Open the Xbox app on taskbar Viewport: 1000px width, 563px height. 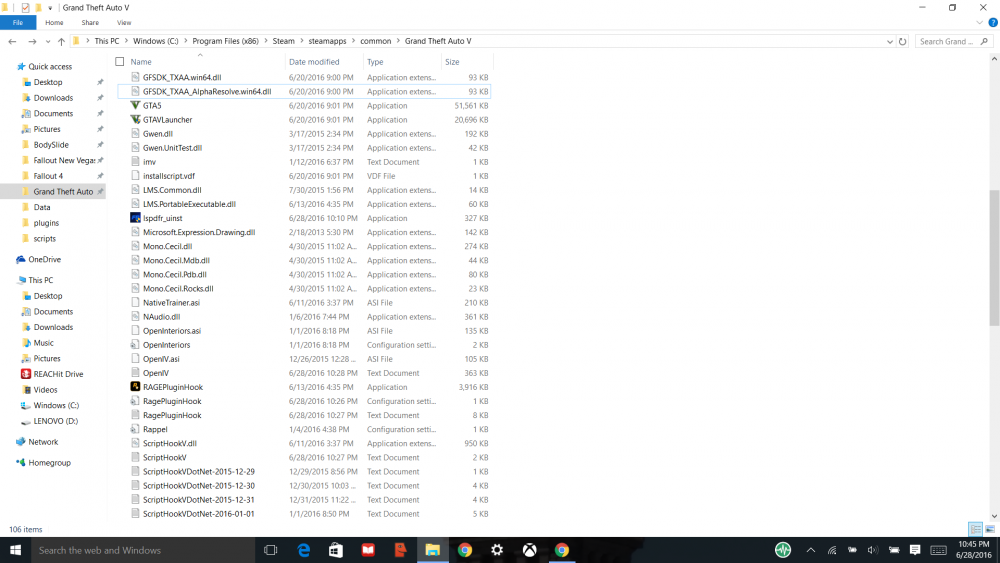(529, 550)
